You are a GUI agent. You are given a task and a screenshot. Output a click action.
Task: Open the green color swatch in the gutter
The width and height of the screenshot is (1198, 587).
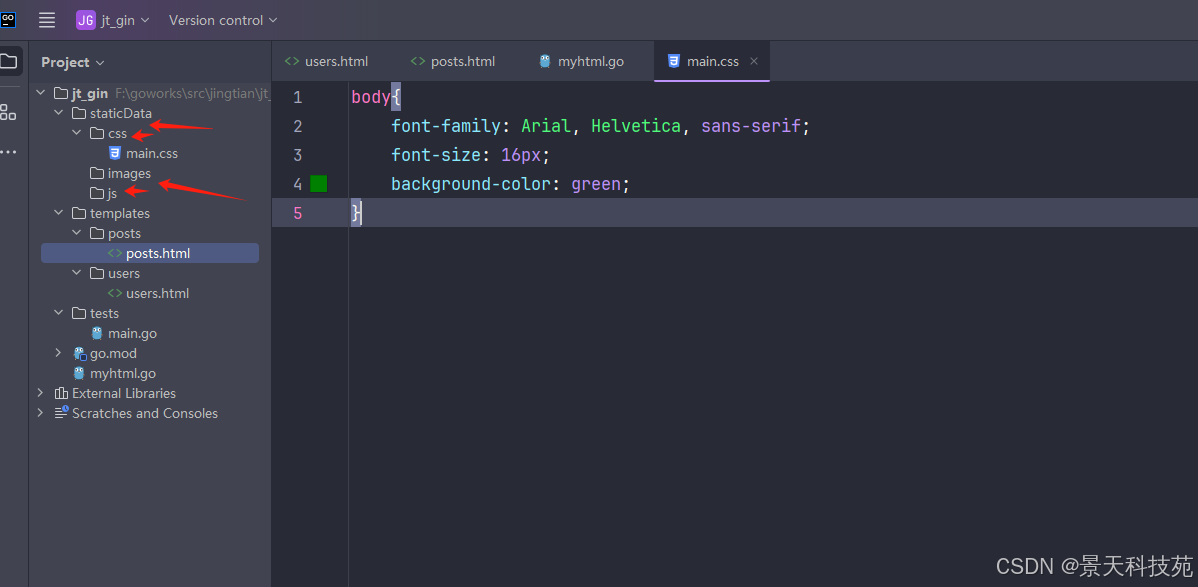click(319, 184)
